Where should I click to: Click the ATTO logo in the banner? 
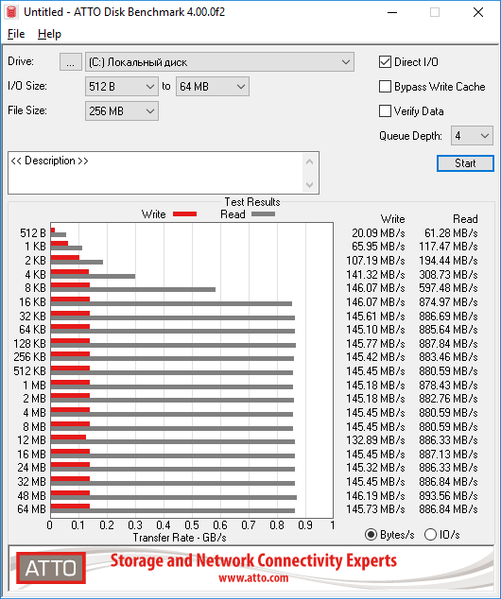pyautogui.click(x=51, y=568)
